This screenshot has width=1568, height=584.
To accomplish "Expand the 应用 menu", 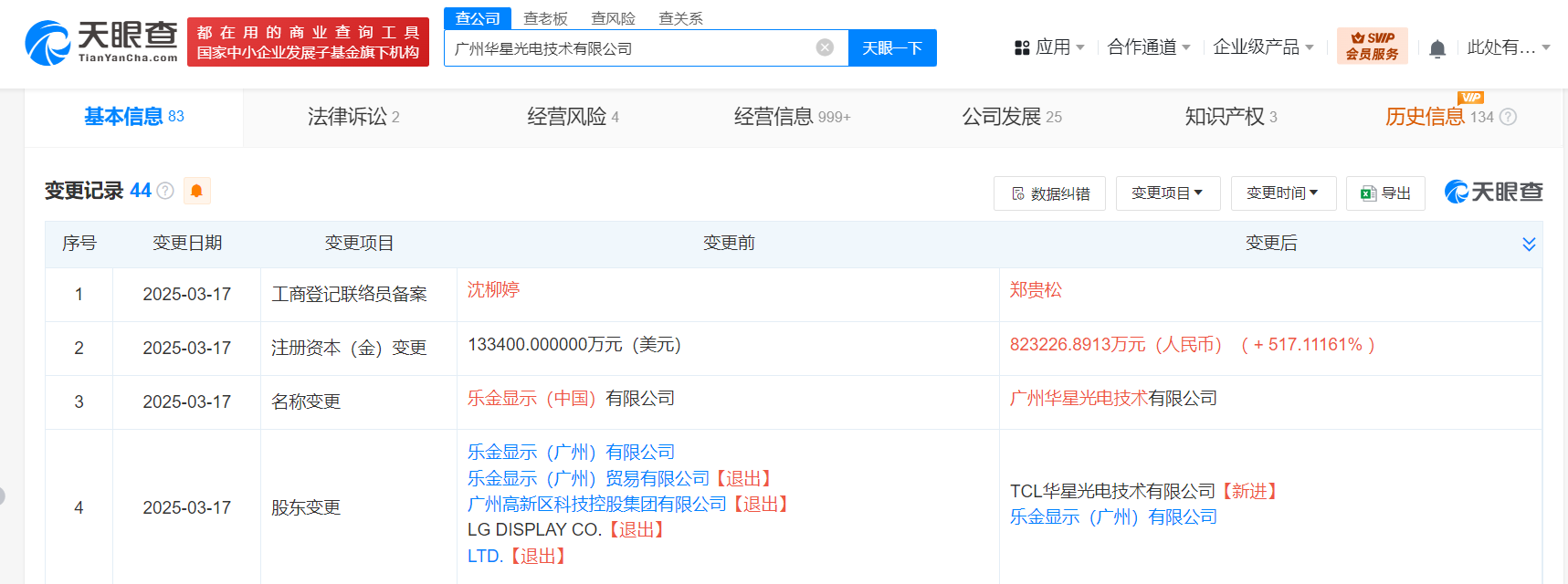I will 1049,47.
